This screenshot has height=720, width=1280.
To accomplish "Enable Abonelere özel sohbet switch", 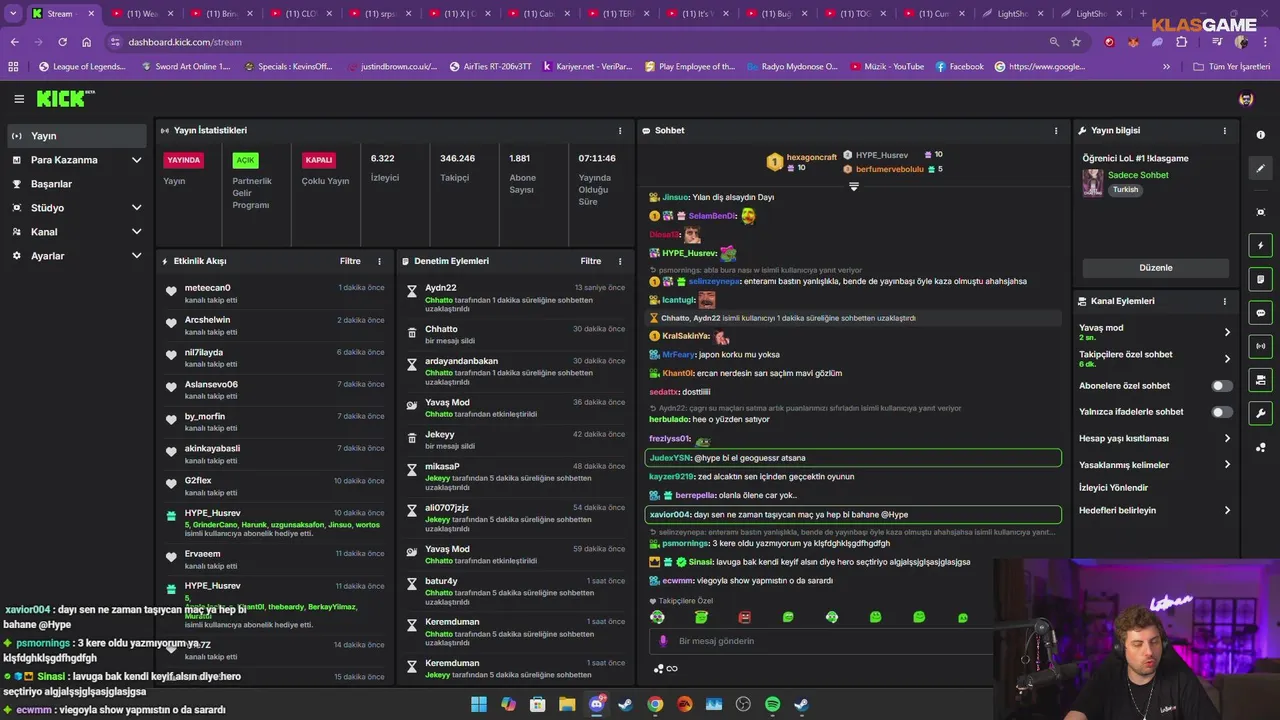I will coord(1221,386).
